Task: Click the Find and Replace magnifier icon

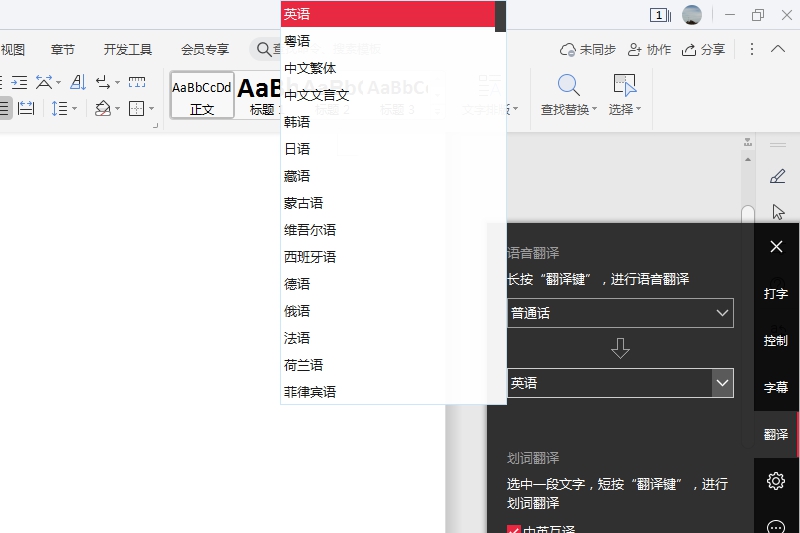Action: [568, 86]
